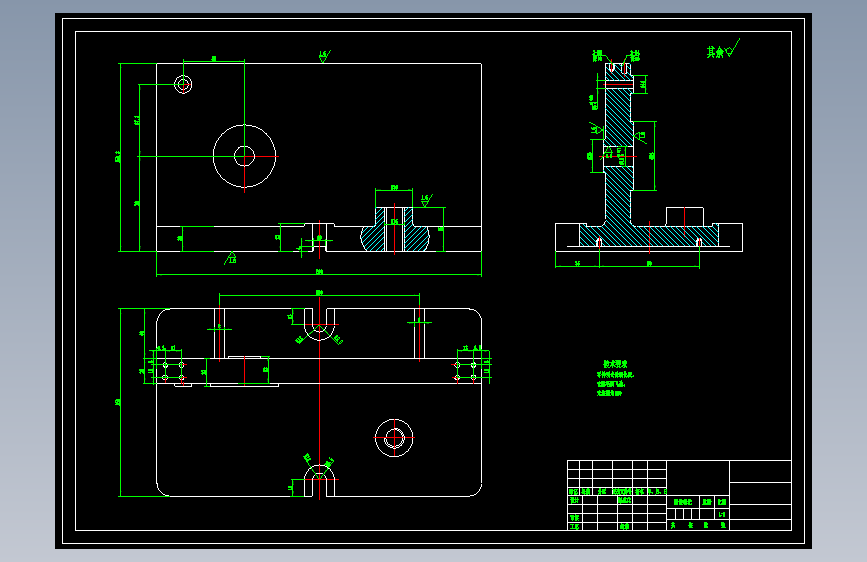Select the small hole circle in front view corner
Viewport: 867px width, 562px height.
coord(183,85)
